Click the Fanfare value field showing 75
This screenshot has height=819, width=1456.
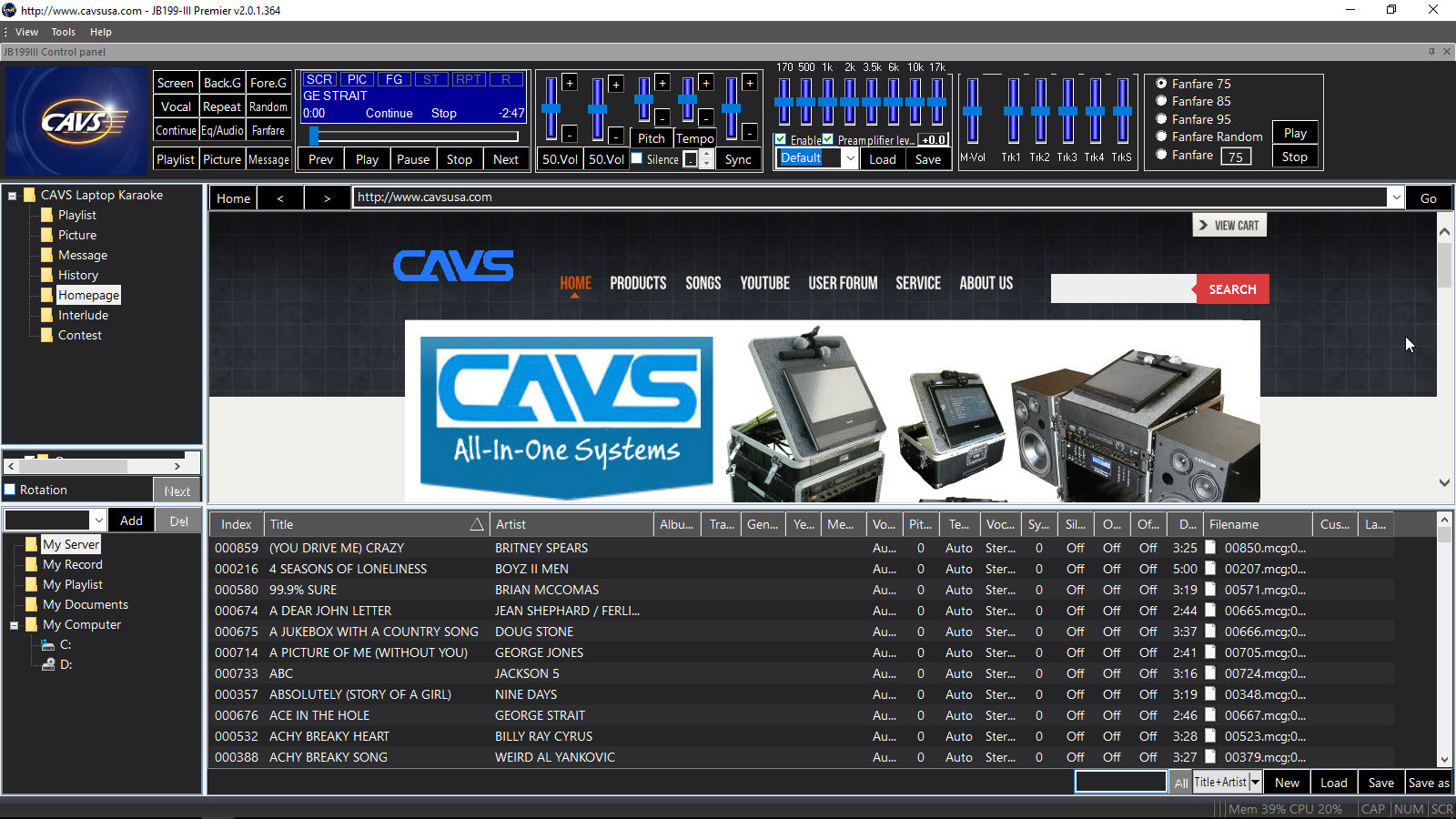pos(1236,157)
